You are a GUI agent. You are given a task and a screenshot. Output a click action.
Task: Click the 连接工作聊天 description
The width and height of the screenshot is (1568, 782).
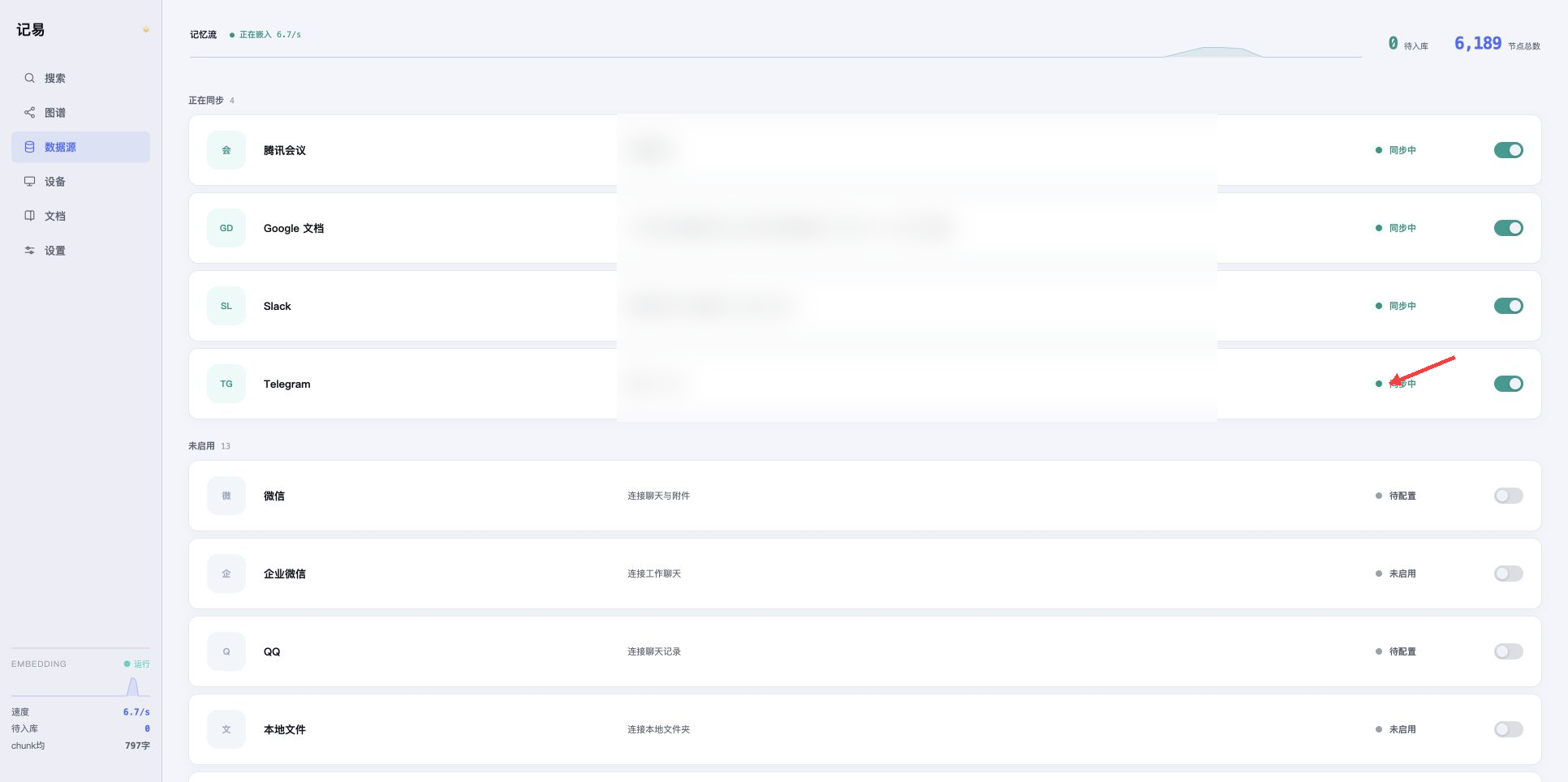(x=654, y=574)
